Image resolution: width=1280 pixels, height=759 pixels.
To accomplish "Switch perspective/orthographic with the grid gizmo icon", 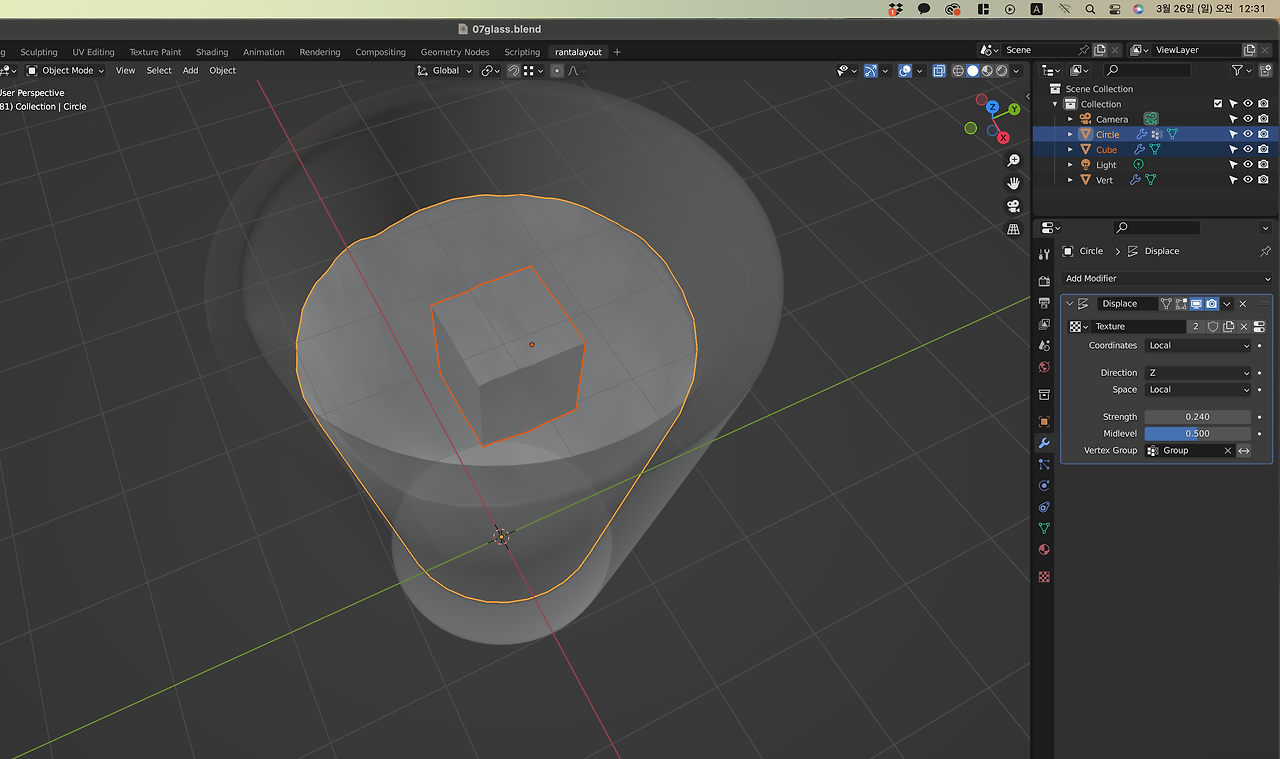I will tap(1013, 229).
